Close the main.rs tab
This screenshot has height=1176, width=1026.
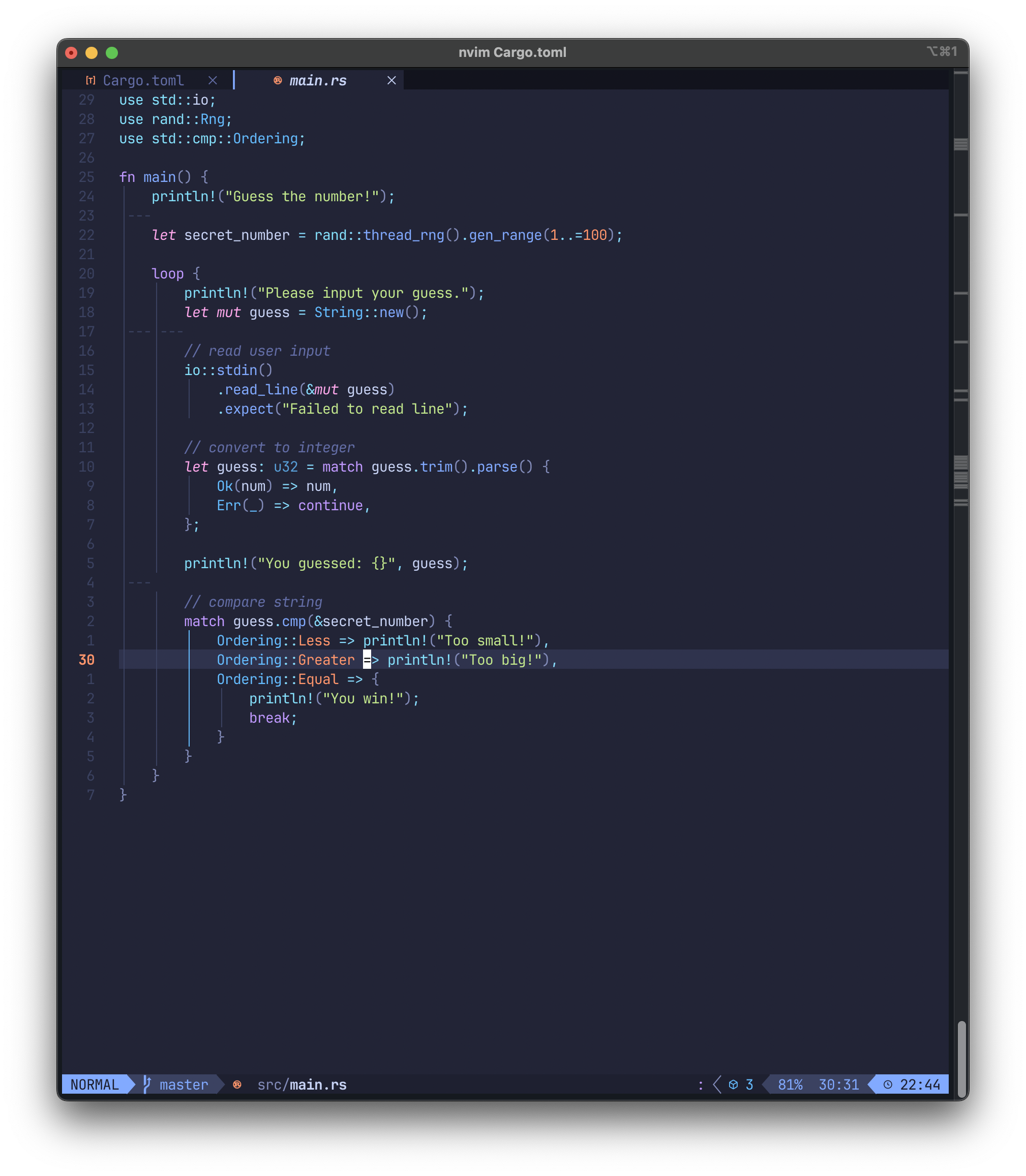tap(391, 81)
